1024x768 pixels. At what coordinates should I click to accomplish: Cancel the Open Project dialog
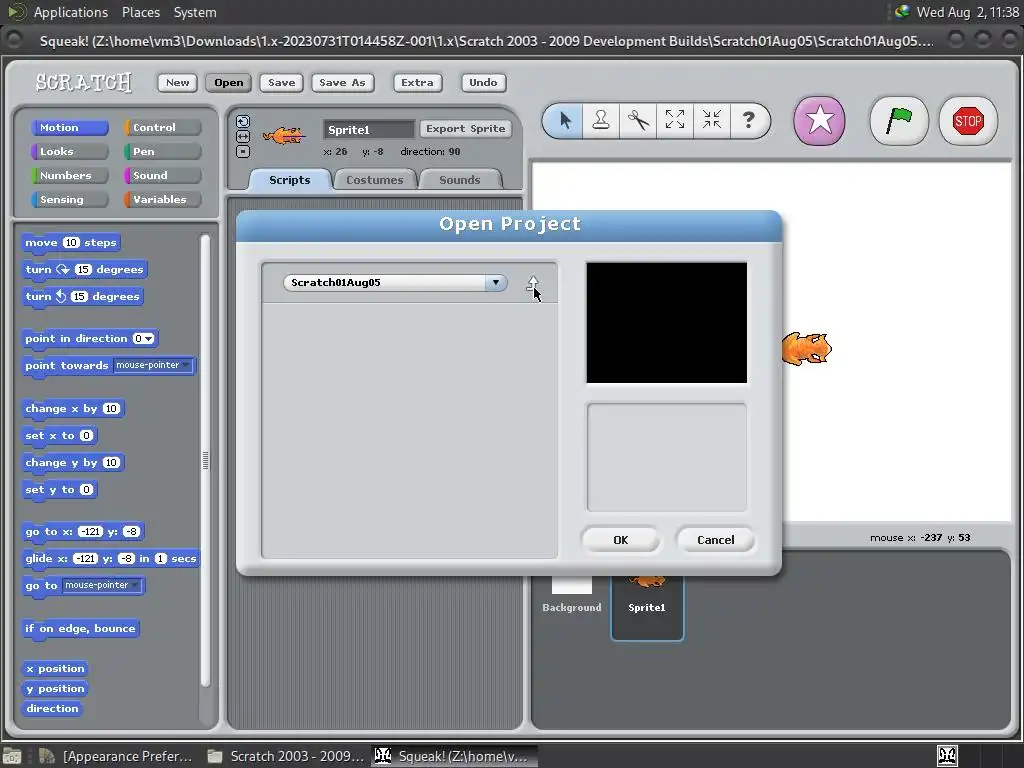click(x=716, y=540)
